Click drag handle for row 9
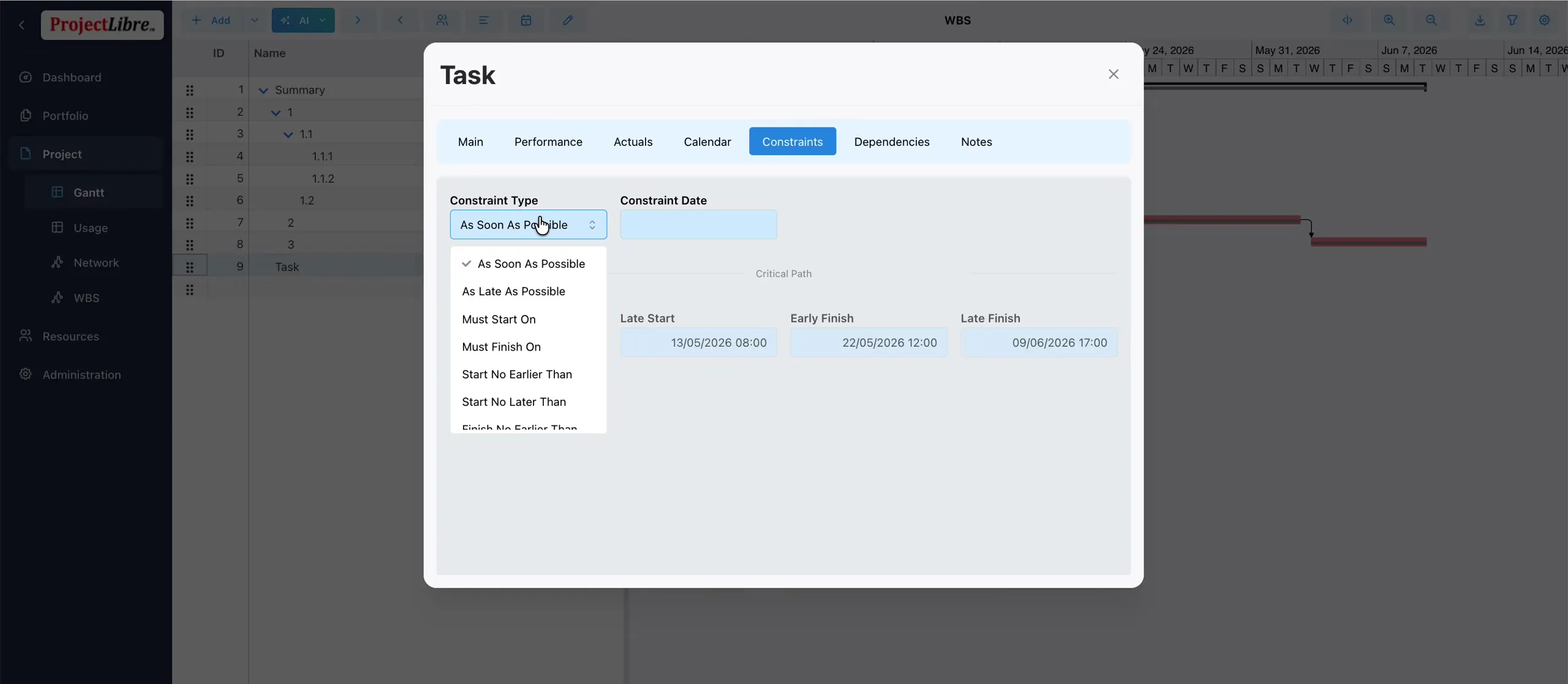 click(190, 267)
